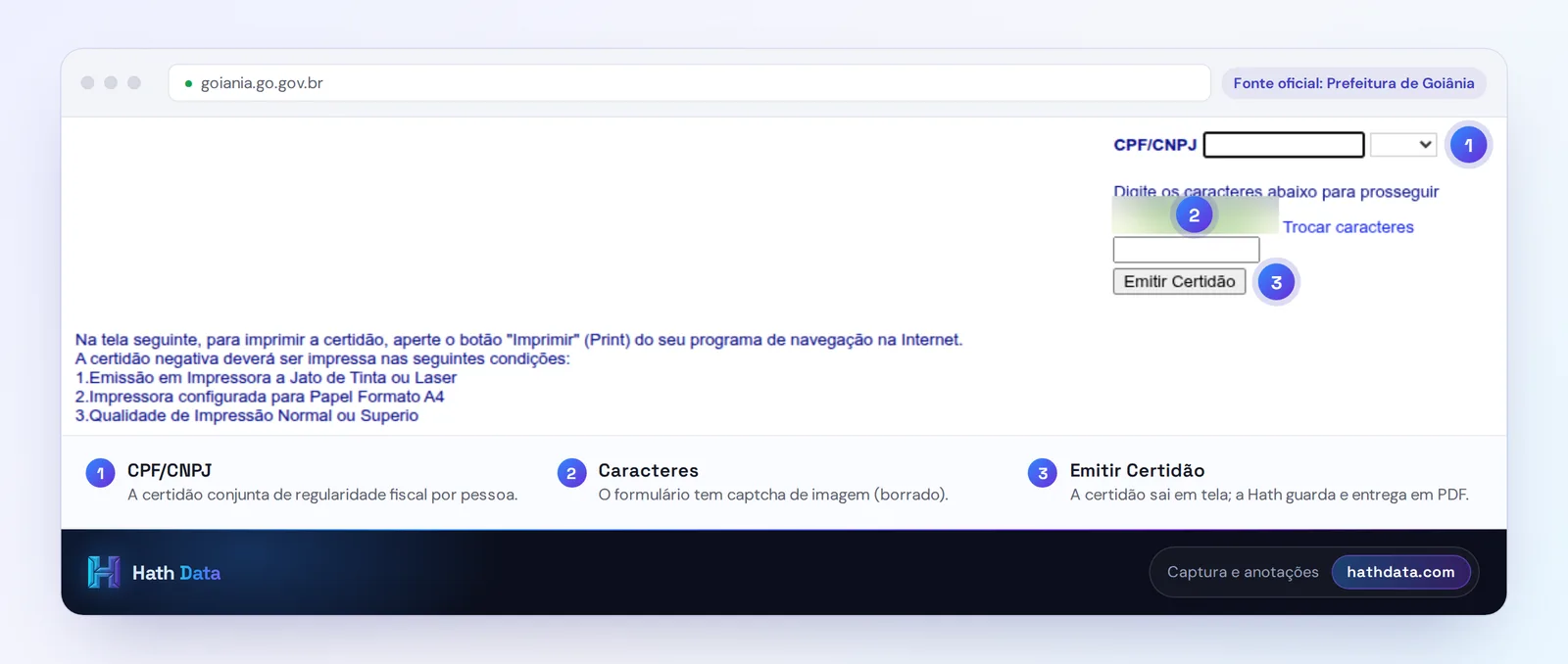Image resolution: width=1568 pixels, height=664 pixels.
Task: Click the bold CPF/CNPJ label beside the input
Action: click(1154, 145)
